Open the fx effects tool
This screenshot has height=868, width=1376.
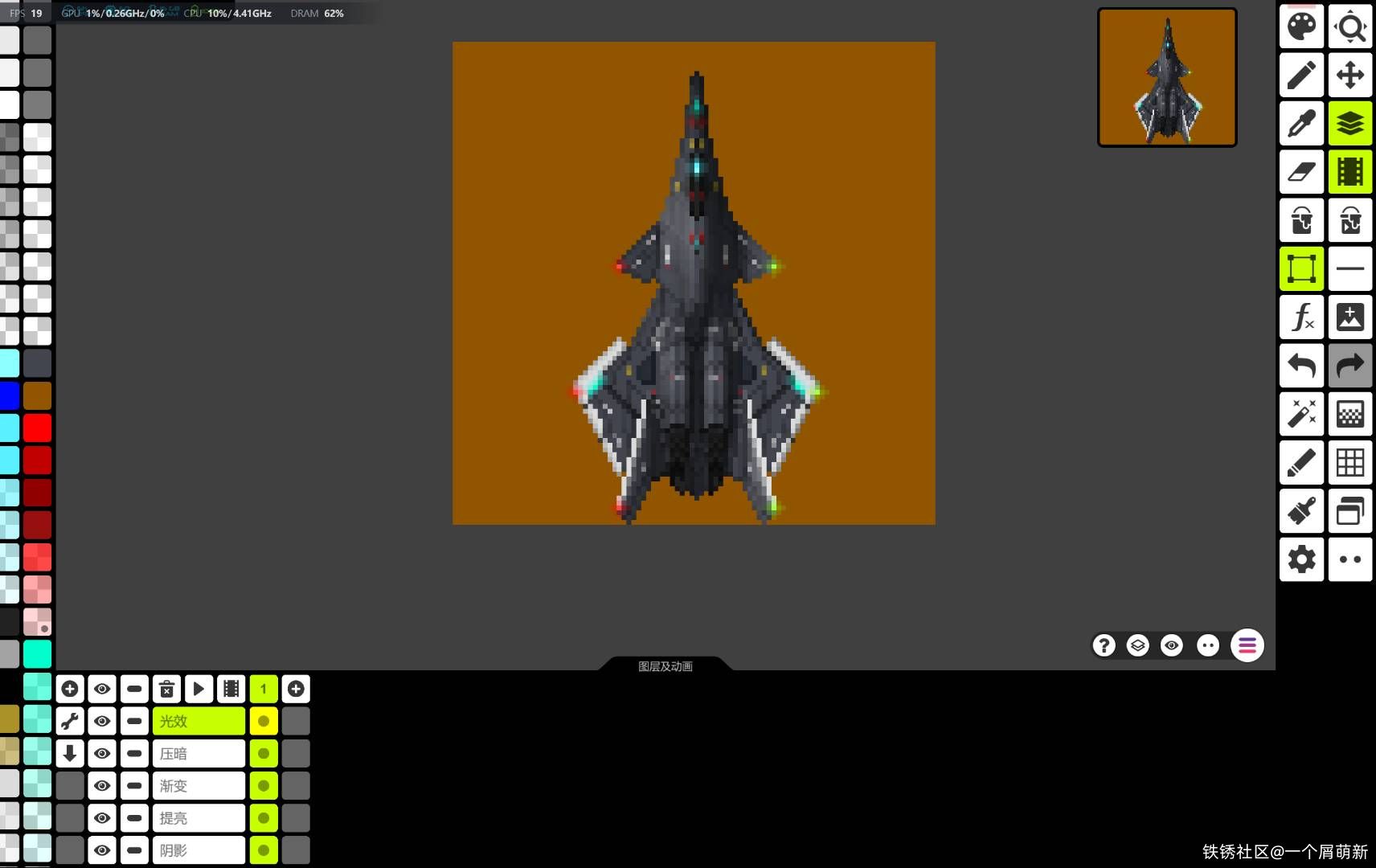1301,317
